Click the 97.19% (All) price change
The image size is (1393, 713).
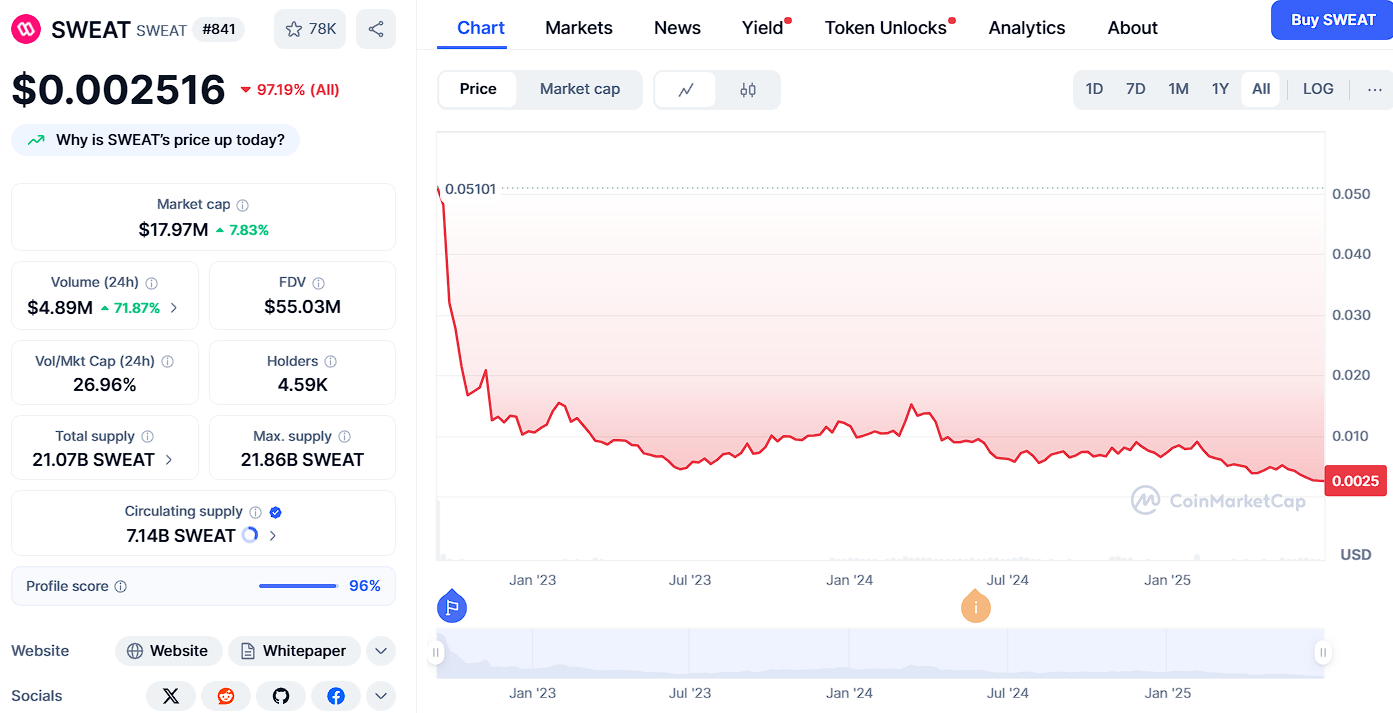[x=290, y=90]
